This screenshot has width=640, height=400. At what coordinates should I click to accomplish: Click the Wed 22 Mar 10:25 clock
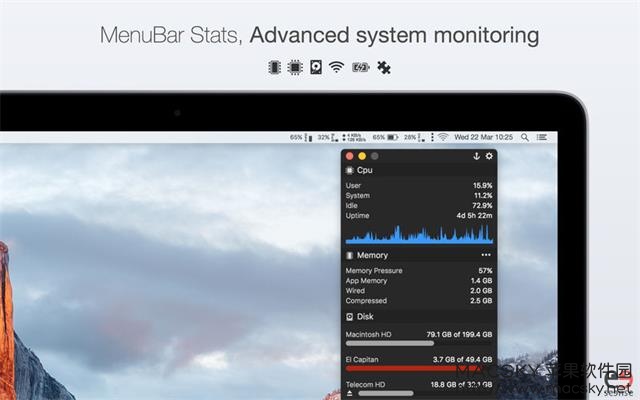pos(483,137)
